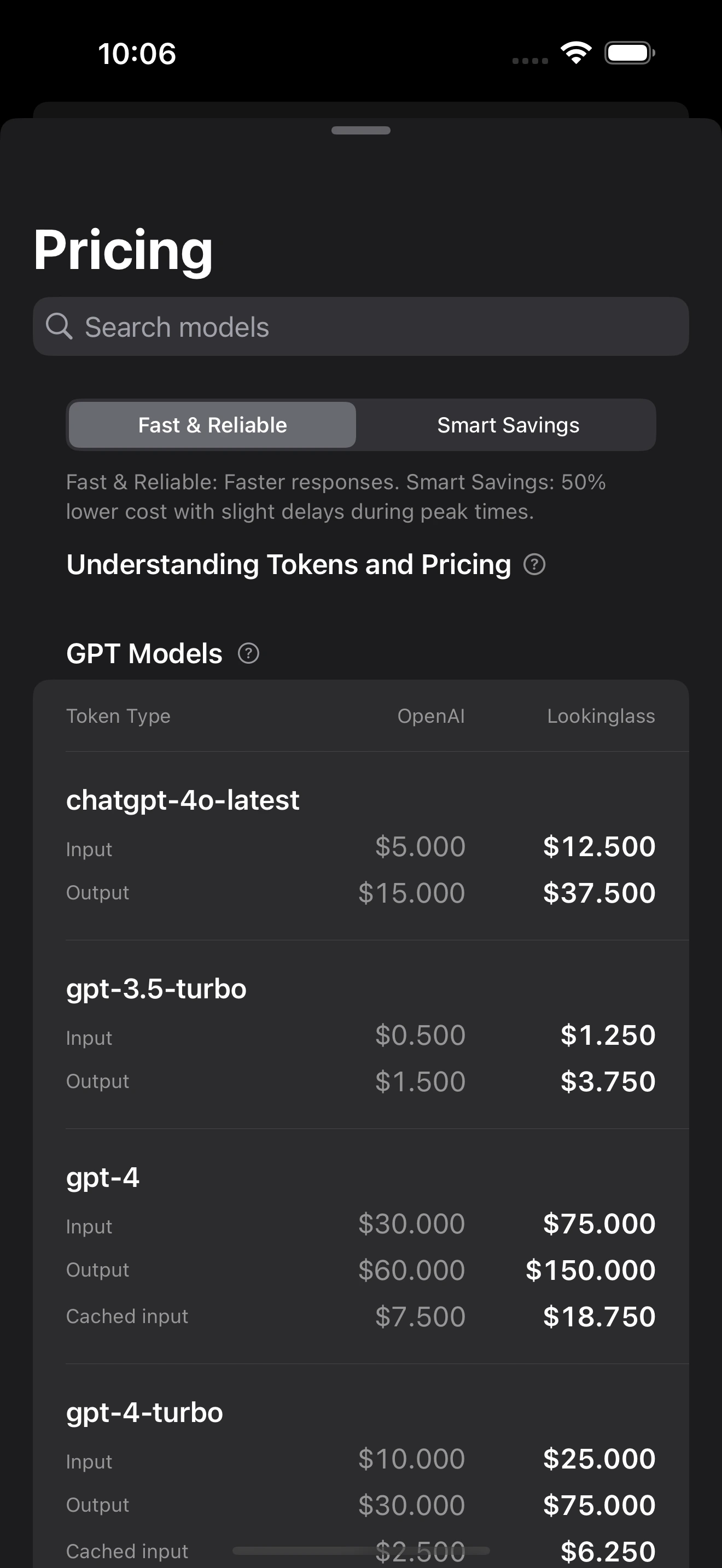Image resolution: width=722 pixels, height=1568 pixels.
Task: Switch to Smart Savings pricing tier
Action: click(508, 425)
